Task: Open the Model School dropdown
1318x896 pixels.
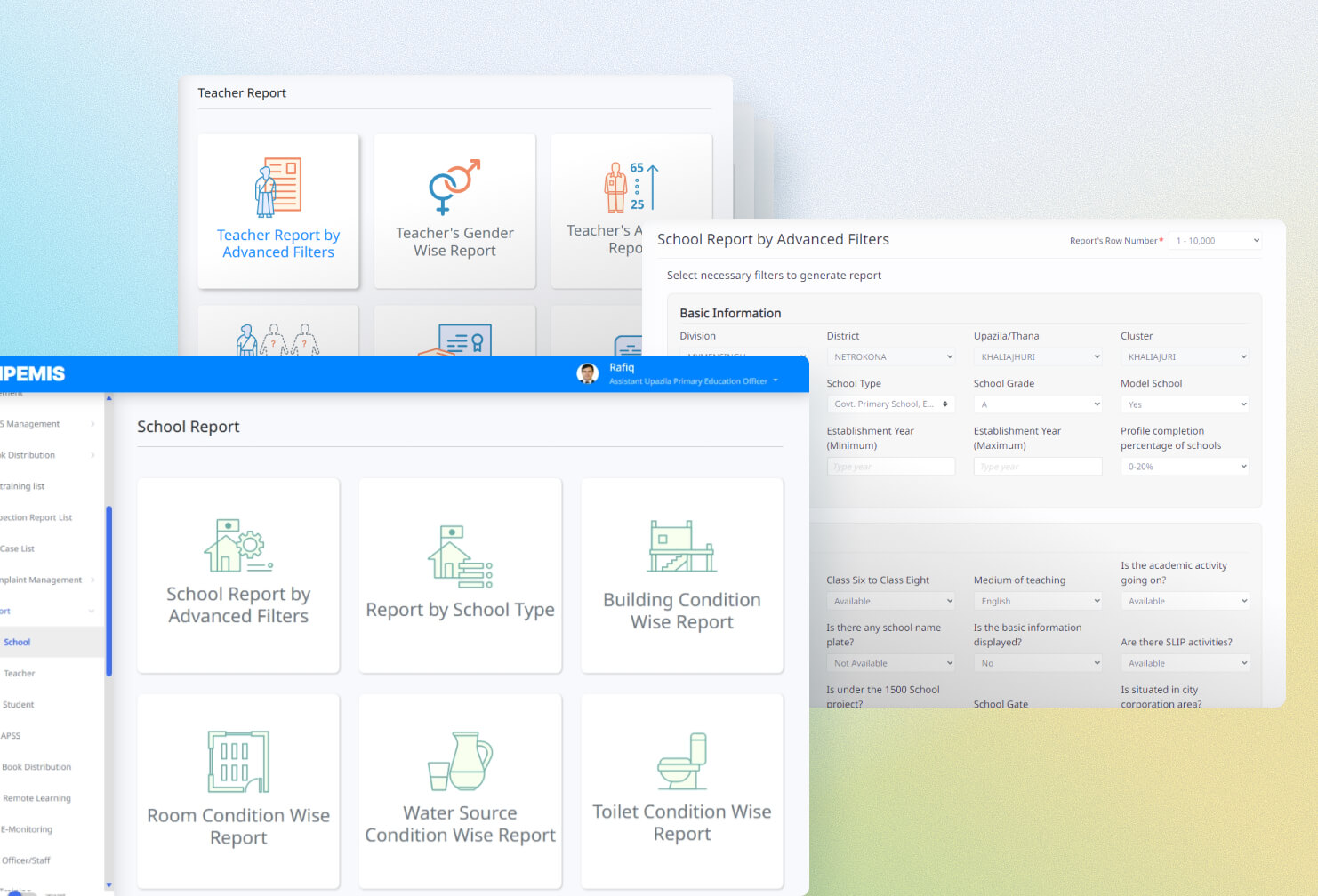Action: tap(1184, 404)
